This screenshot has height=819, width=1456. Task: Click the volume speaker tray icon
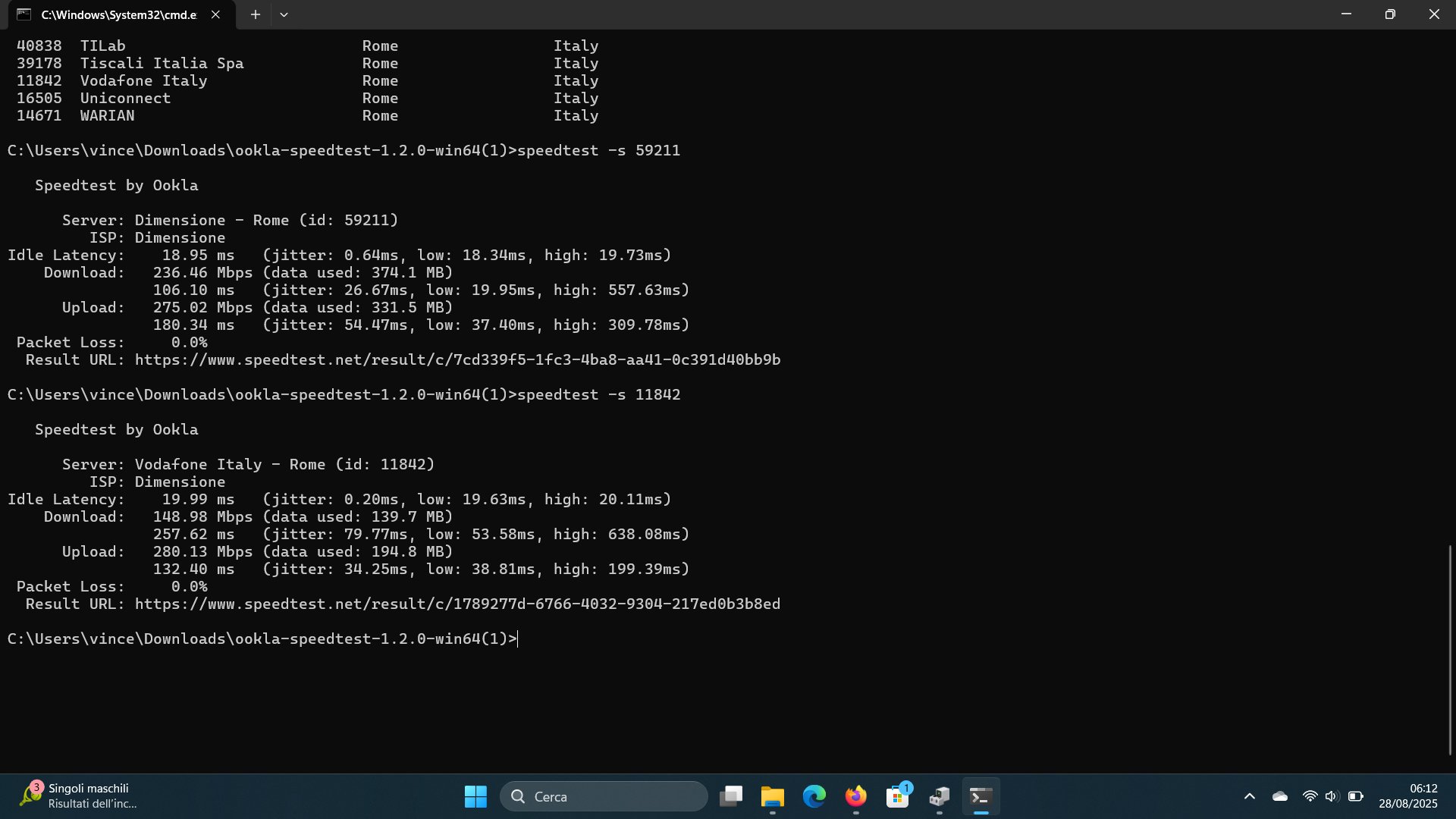[1332, 796]
